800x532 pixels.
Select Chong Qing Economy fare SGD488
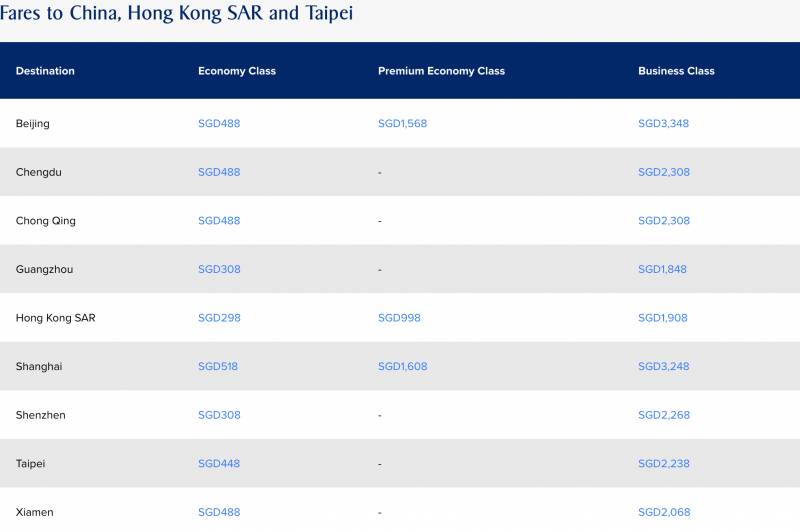[219, 221]
